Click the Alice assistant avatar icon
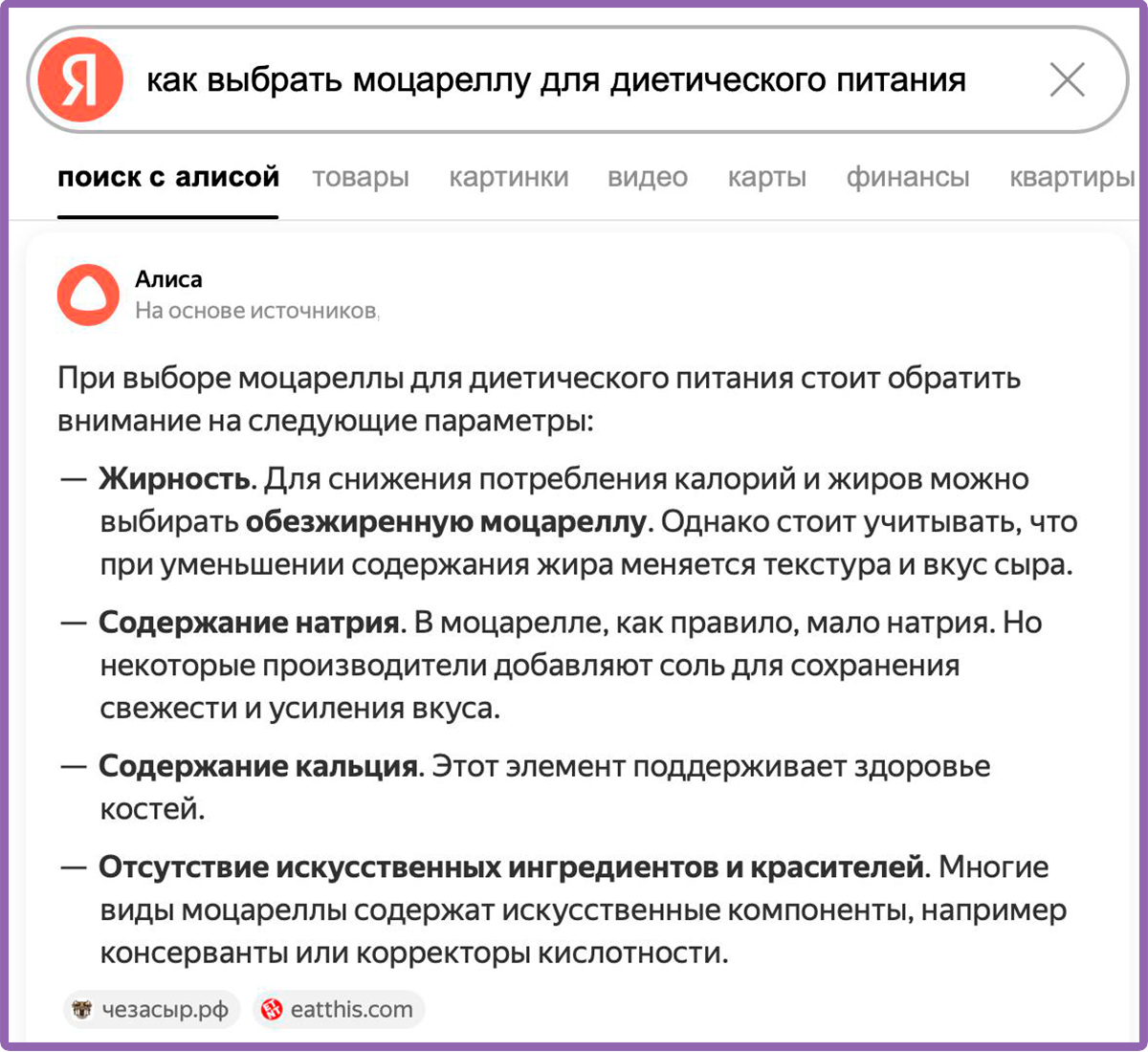 coord(88,296)
